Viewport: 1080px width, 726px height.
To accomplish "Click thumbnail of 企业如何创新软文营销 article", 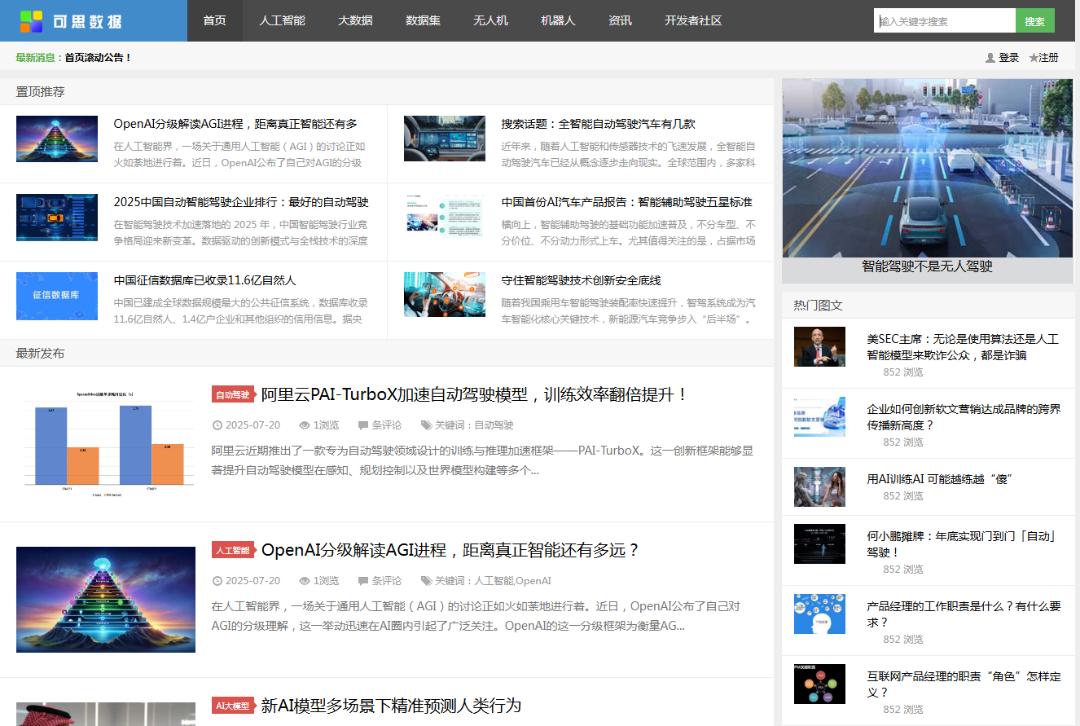I will click(820, 417).
